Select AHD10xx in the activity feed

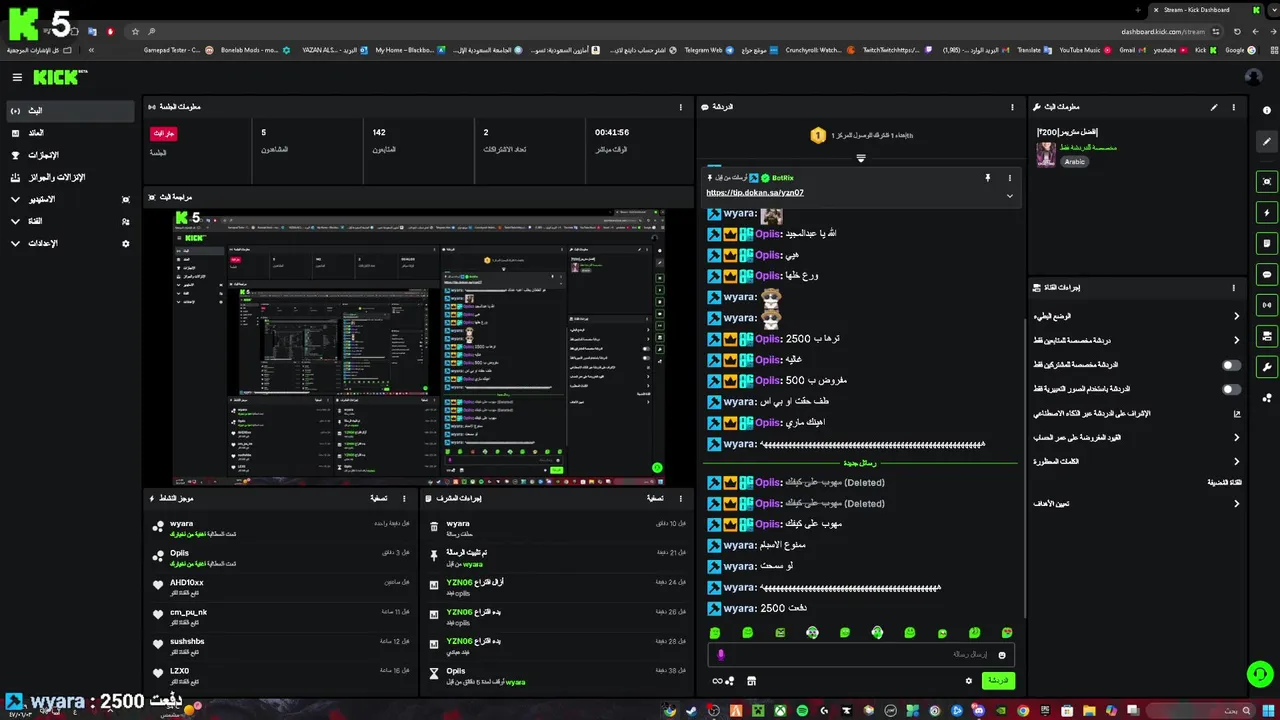pos(187,583)
